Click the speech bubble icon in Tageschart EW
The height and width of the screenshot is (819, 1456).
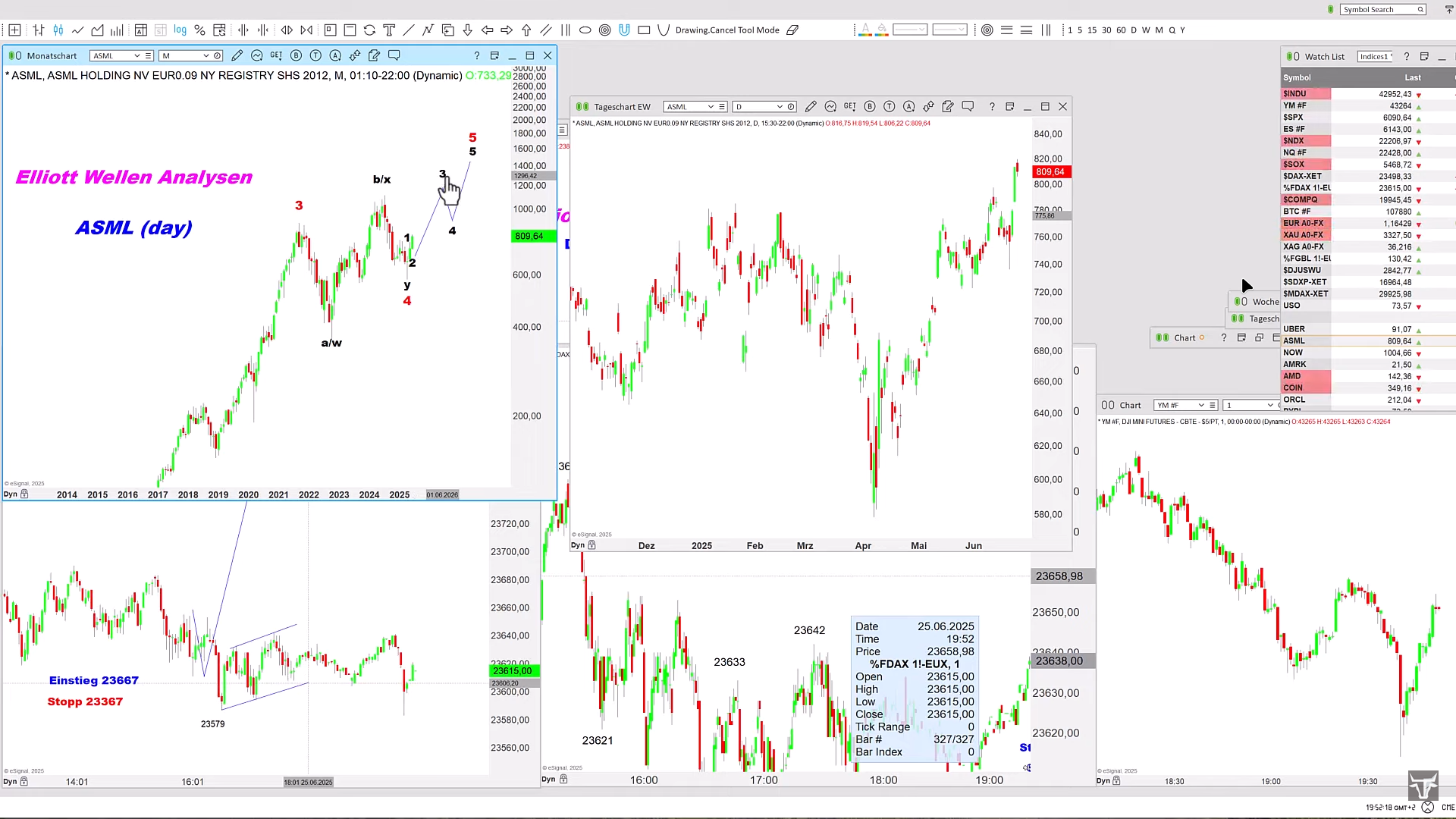(x=968, y=107)
